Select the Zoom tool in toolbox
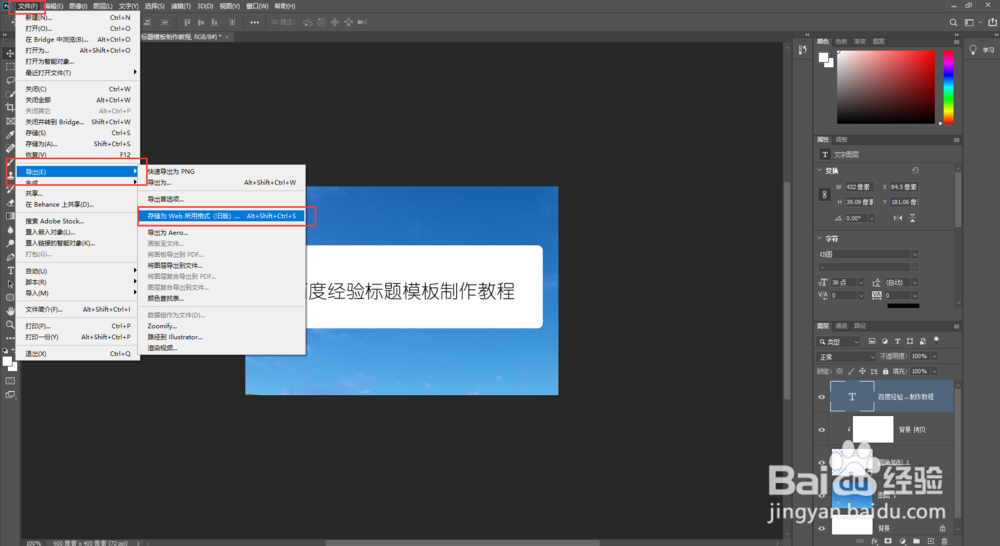The image size is (1000, 546). [10, 325]
